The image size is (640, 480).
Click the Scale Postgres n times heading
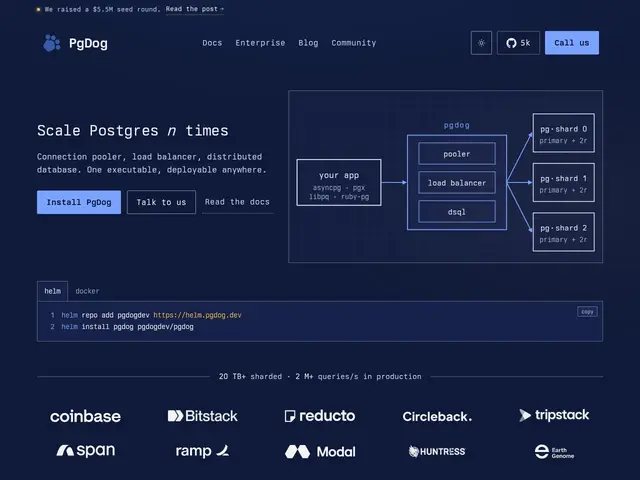coord(133,131)
